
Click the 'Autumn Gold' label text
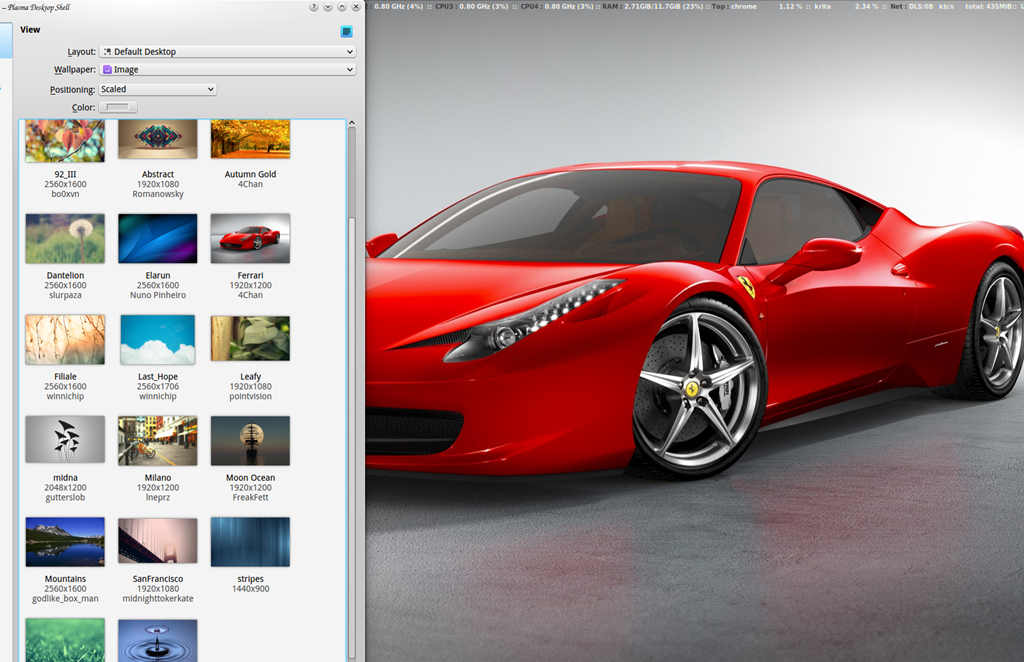(x=250, y=174)
